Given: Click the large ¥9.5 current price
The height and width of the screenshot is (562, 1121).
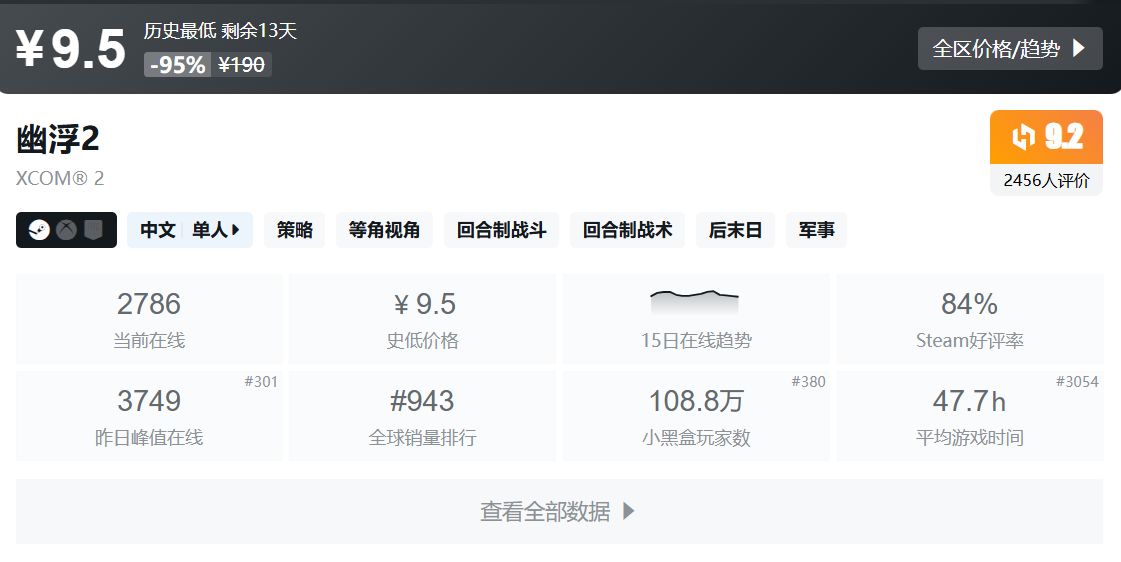Looking at the screenshot, I should click(71, 48).
